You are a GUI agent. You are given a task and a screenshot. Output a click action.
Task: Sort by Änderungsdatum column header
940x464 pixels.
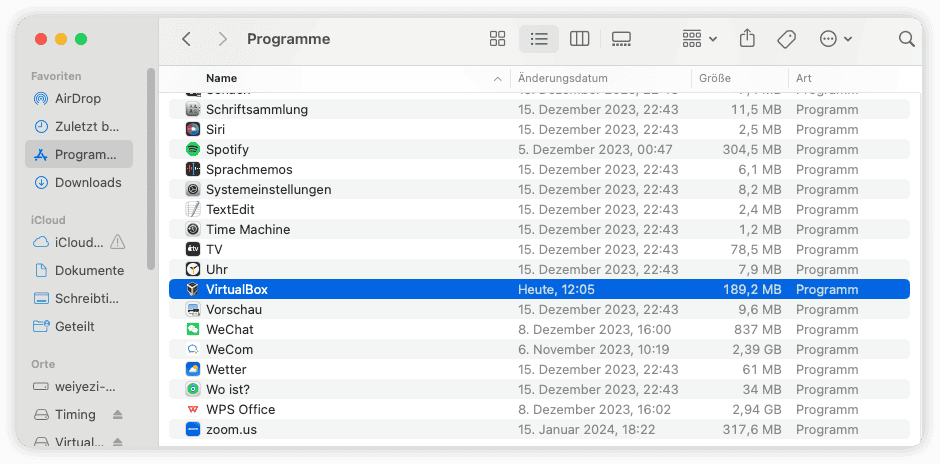(x=563, y=79)
